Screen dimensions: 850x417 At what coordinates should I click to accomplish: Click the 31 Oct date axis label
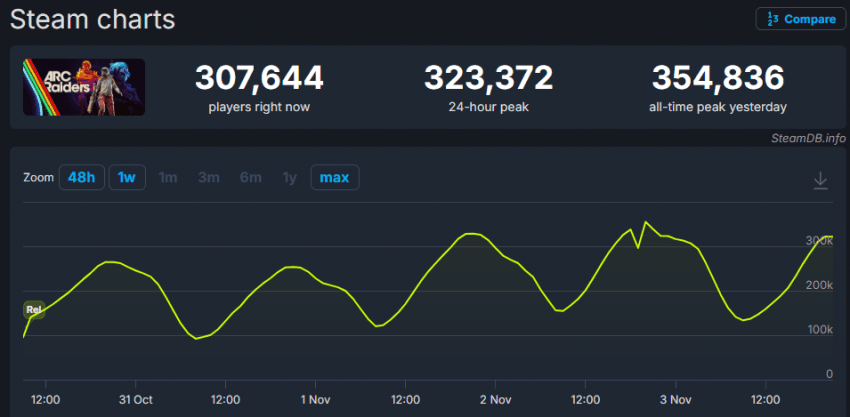point(135,398)
